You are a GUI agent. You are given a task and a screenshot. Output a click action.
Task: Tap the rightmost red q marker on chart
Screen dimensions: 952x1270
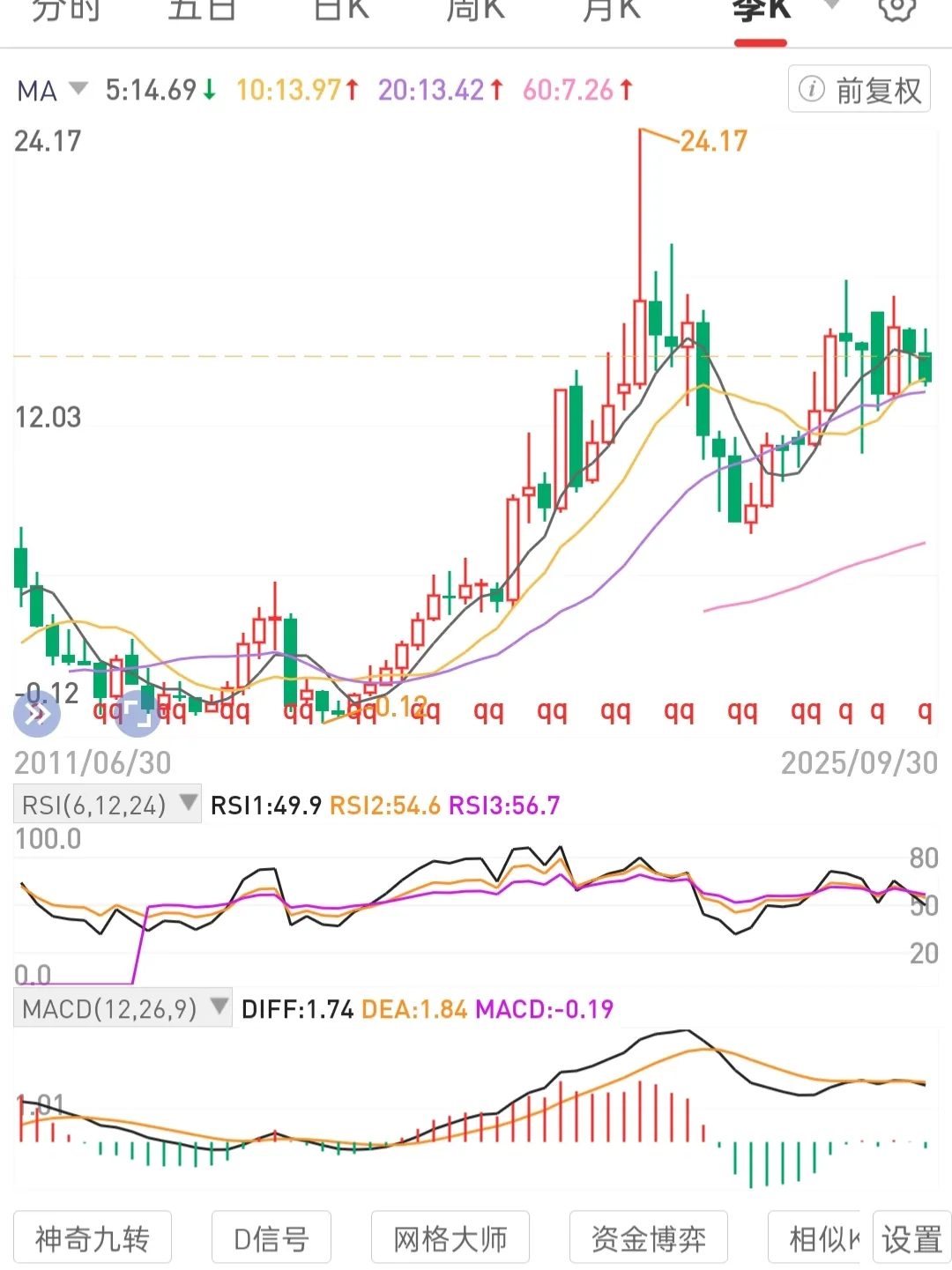[924, 710]
